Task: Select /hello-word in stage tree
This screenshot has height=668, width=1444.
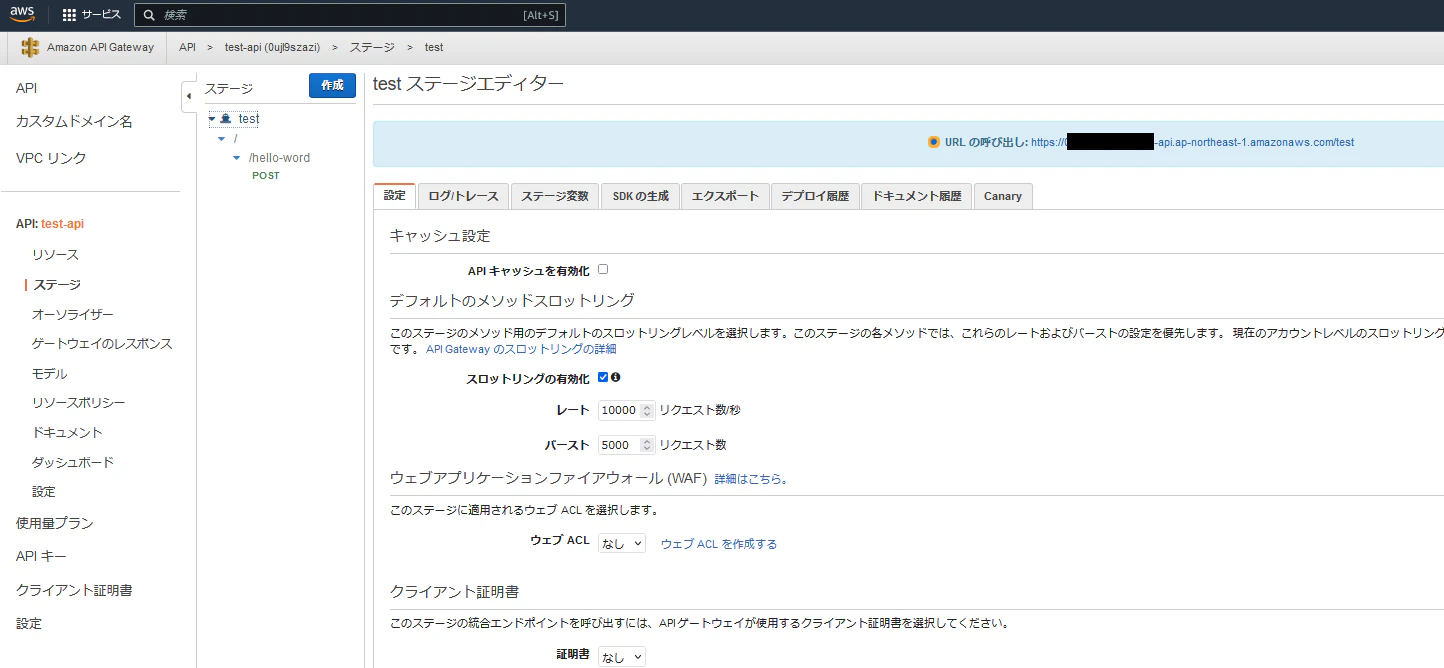Action: [x=279, y=158]
